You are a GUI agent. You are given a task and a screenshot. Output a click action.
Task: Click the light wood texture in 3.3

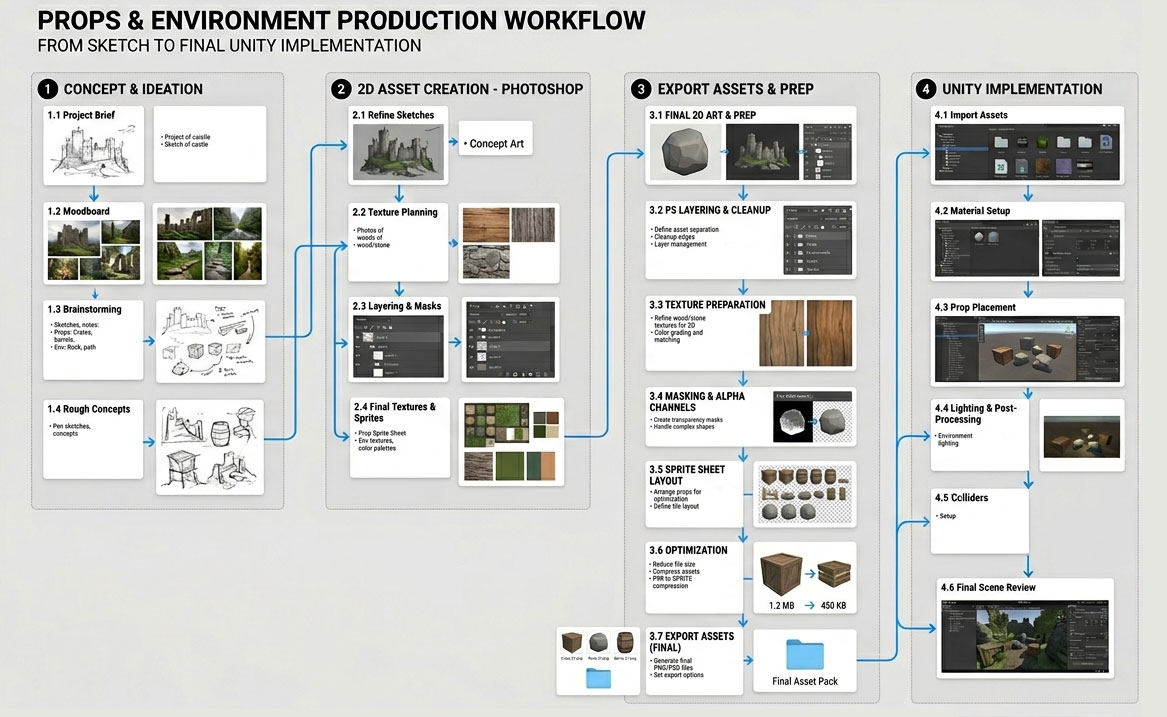tap(781, 334)
